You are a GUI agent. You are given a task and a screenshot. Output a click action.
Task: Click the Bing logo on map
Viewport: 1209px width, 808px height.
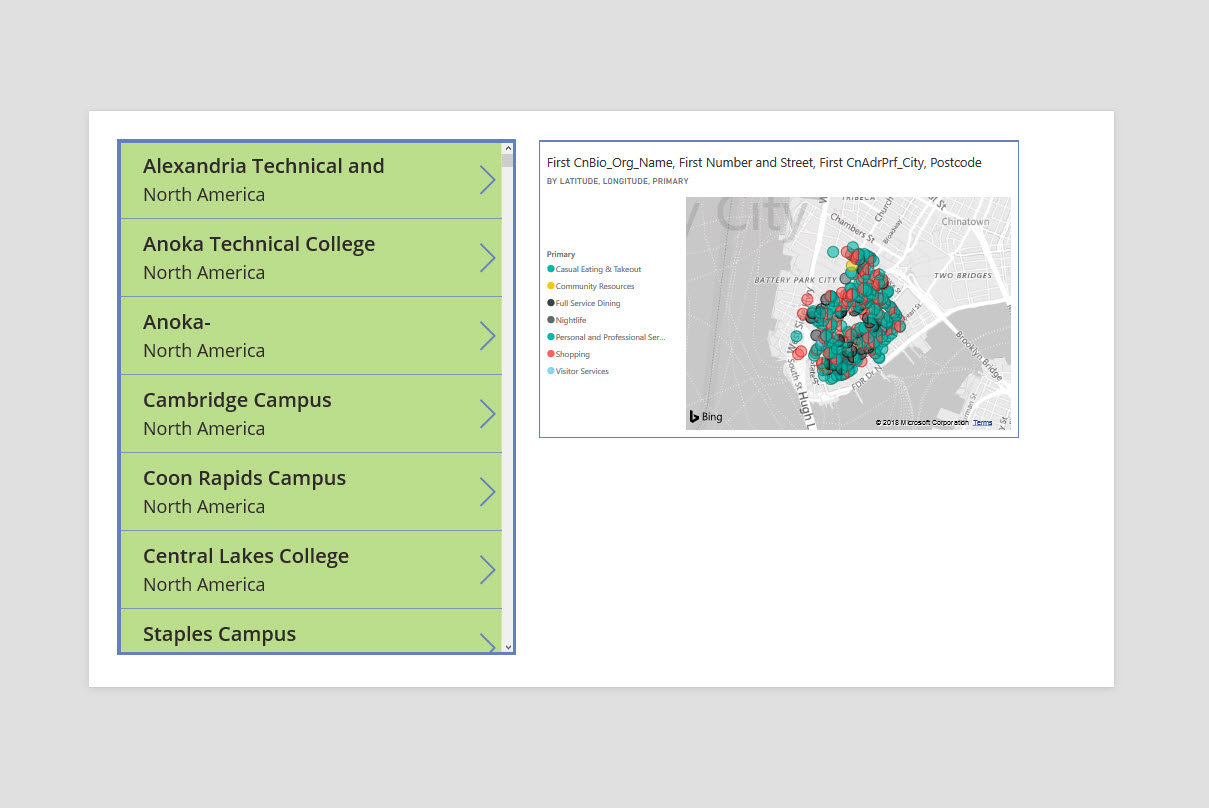coord(705,417)
